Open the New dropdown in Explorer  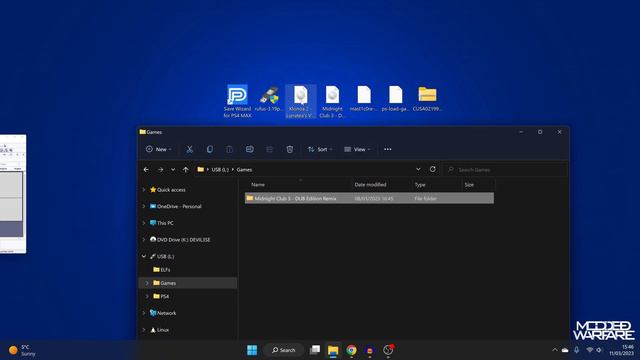point(159,149)
